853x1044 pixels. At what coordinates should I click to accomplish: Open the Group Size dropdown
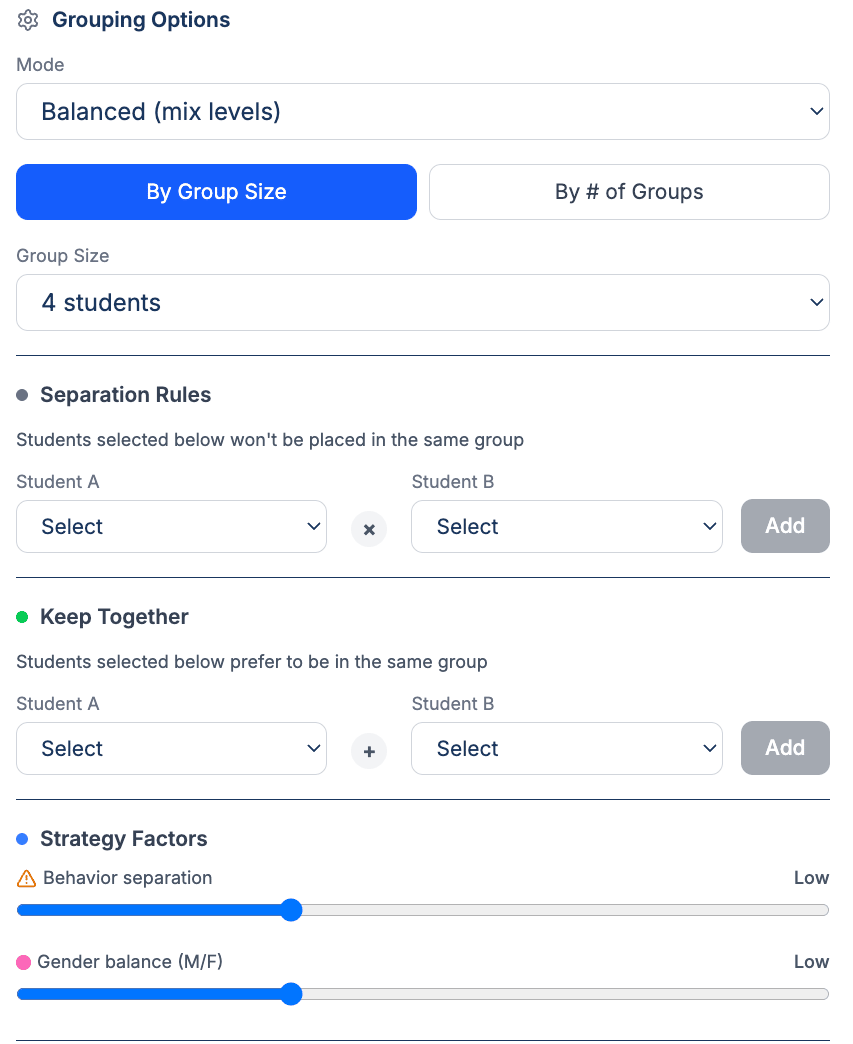422,303
